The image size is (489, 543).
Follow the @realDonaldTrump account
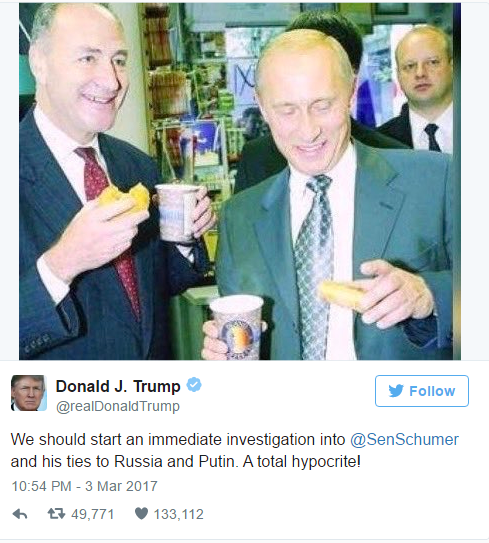tap(421, 391)
